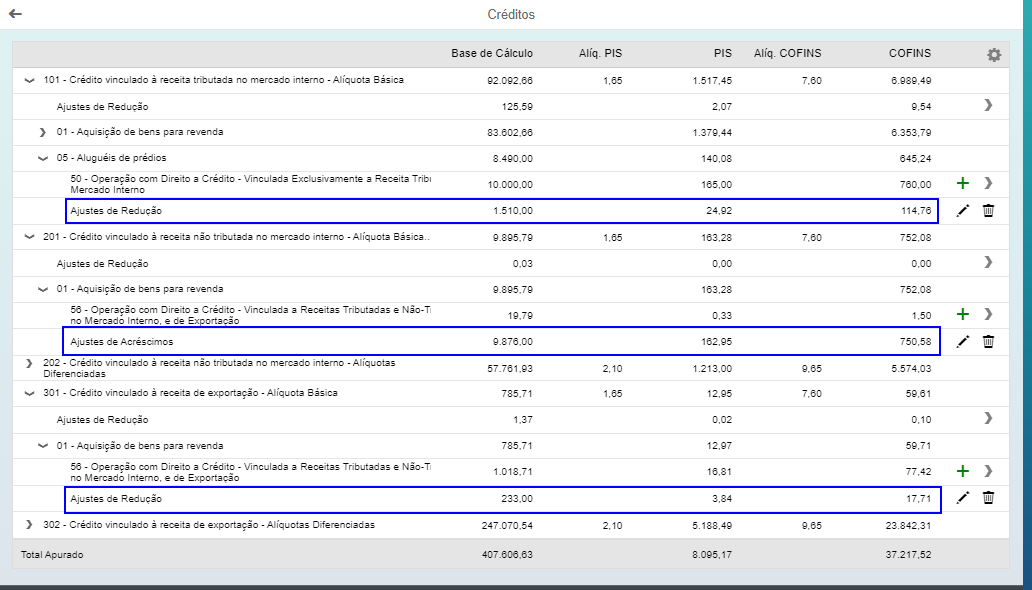Click green plus on 1.018,71 operation row
The height and width of the screenshot is (590, 1032).
tap(963, 471)
